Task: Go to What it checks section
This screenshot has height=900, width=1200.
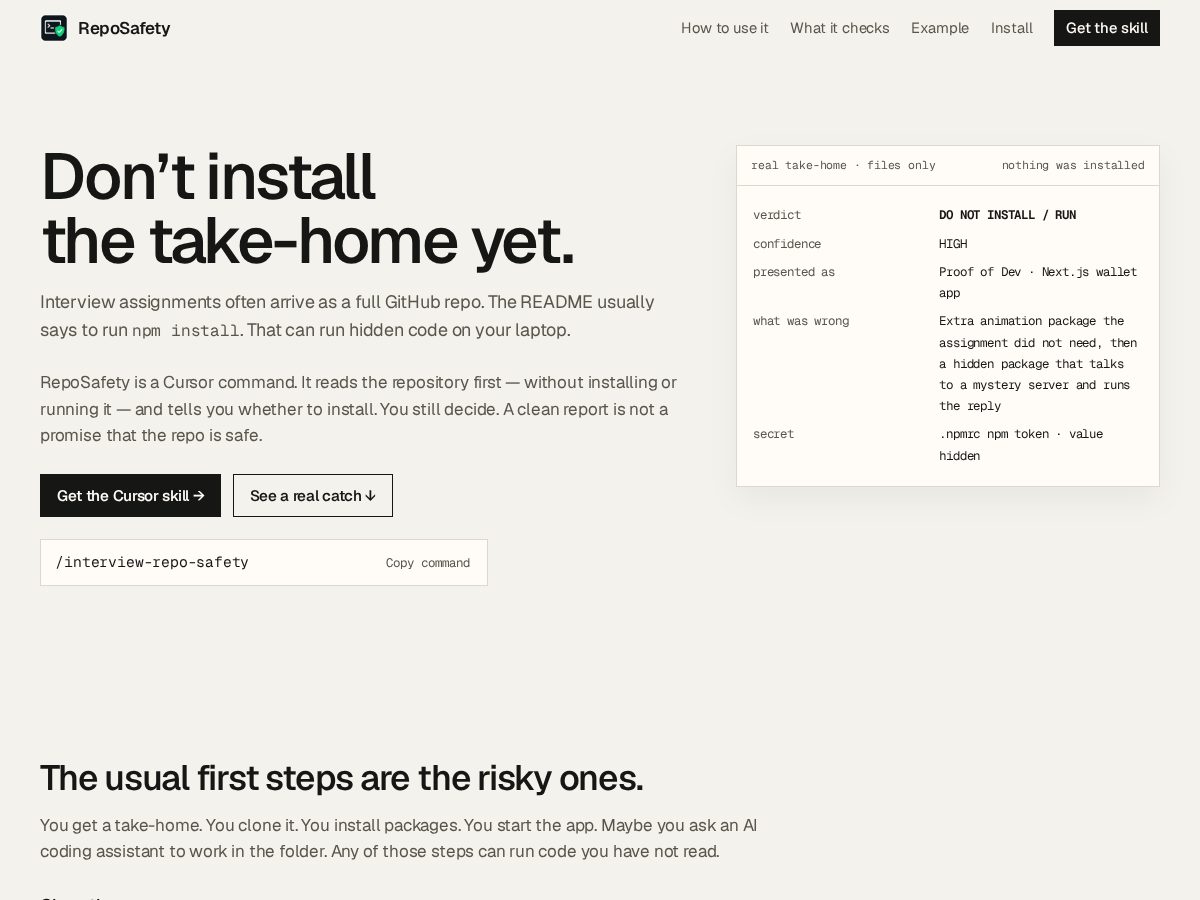Action: (840, 28)
